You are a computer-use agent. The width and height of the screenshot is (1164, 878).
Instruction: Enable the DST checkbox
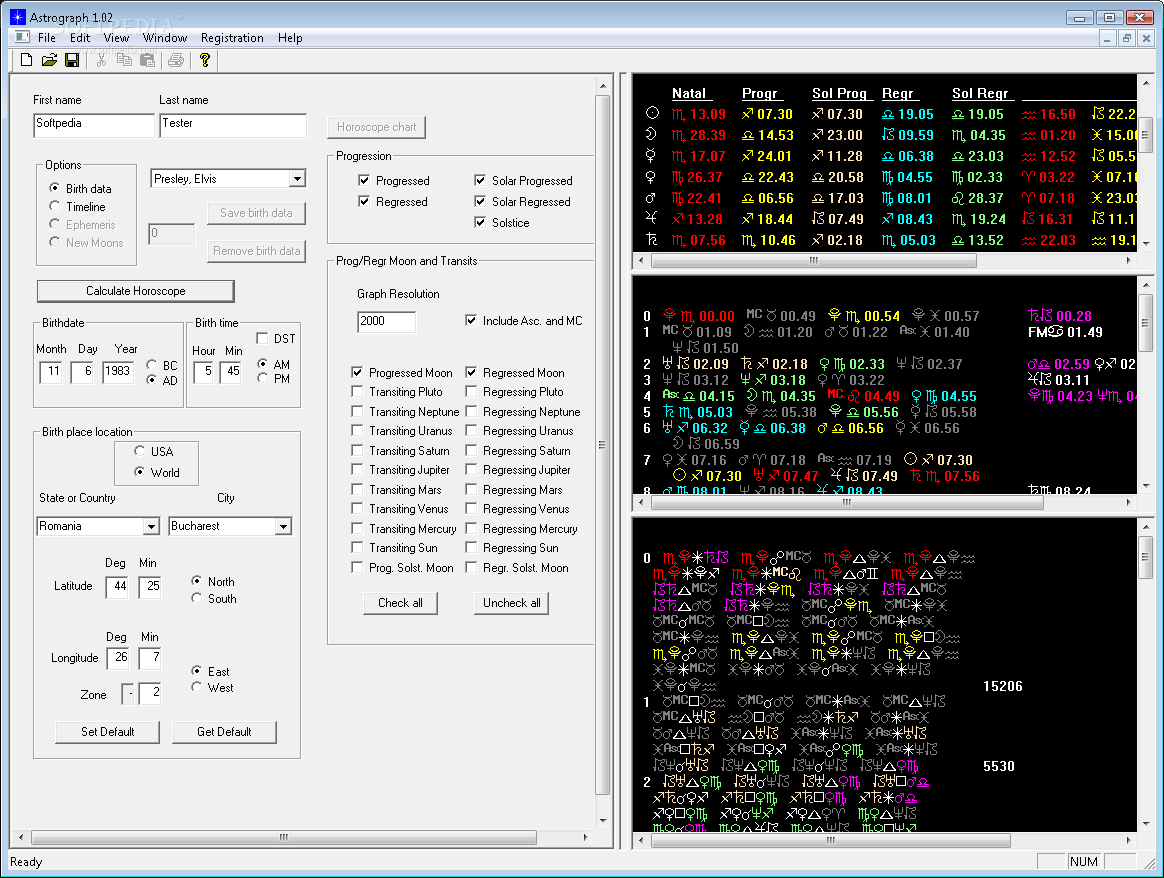(263, 339)
